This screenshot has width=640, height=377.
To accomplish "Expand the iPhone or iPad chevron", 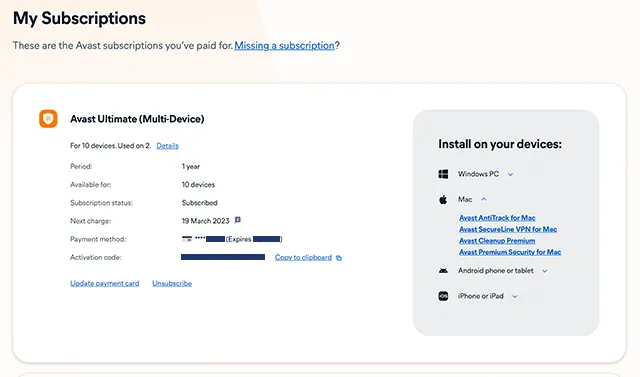I will tap(515, 297).
